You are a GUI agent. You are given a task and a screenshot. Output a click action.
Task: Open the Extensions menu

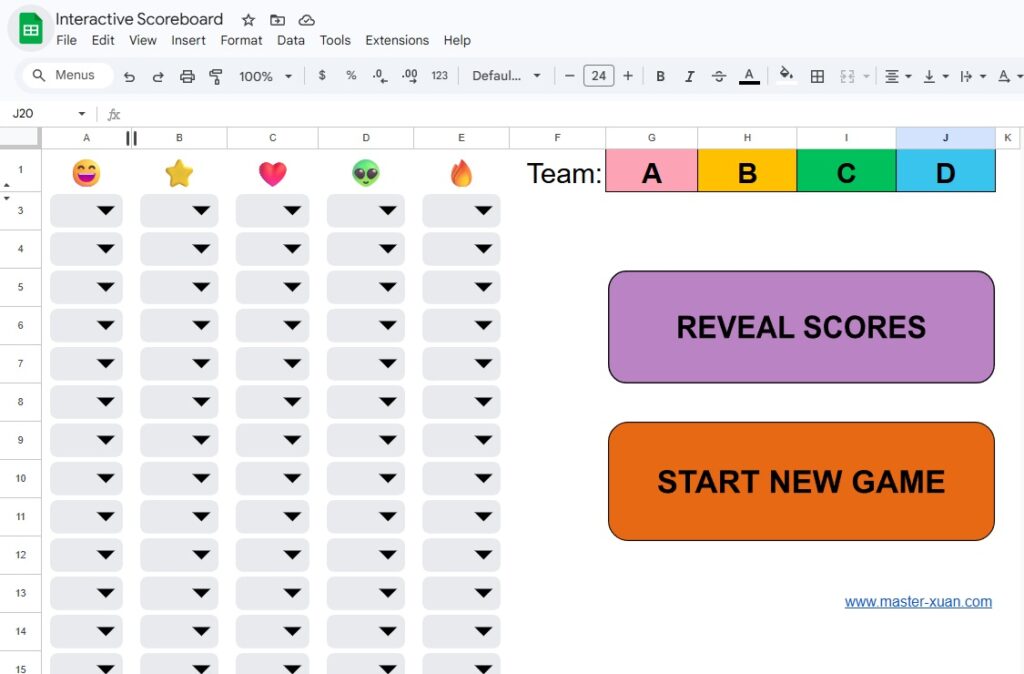397,41
